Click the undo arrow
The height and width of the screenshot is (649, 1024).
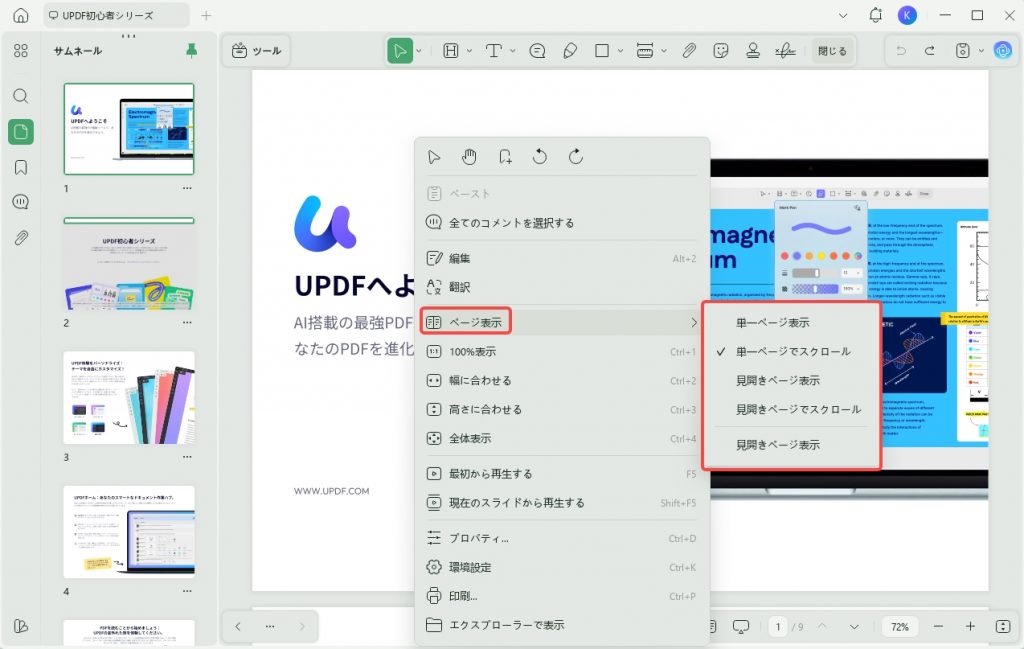tap(901, 51)
